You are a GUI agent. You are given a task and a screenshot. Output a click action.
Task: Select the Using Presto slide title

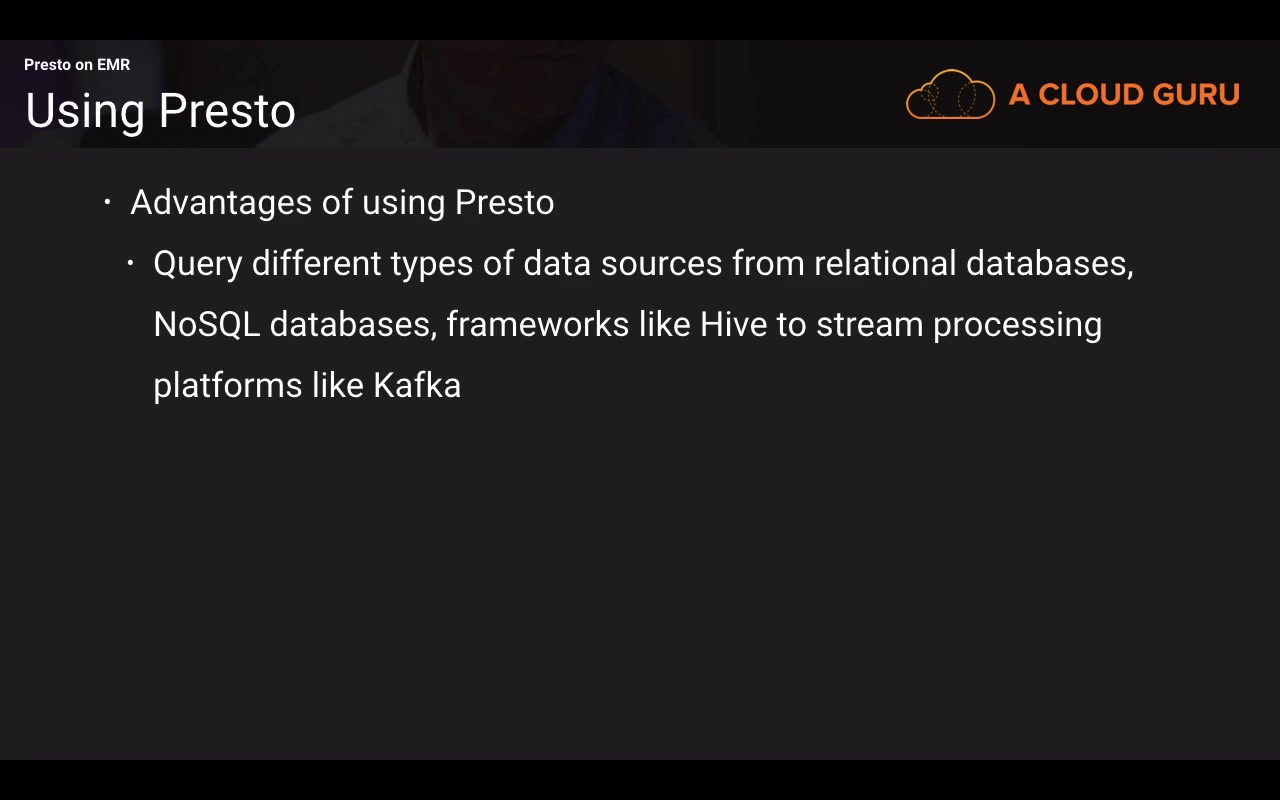click(x=160, y=111)
